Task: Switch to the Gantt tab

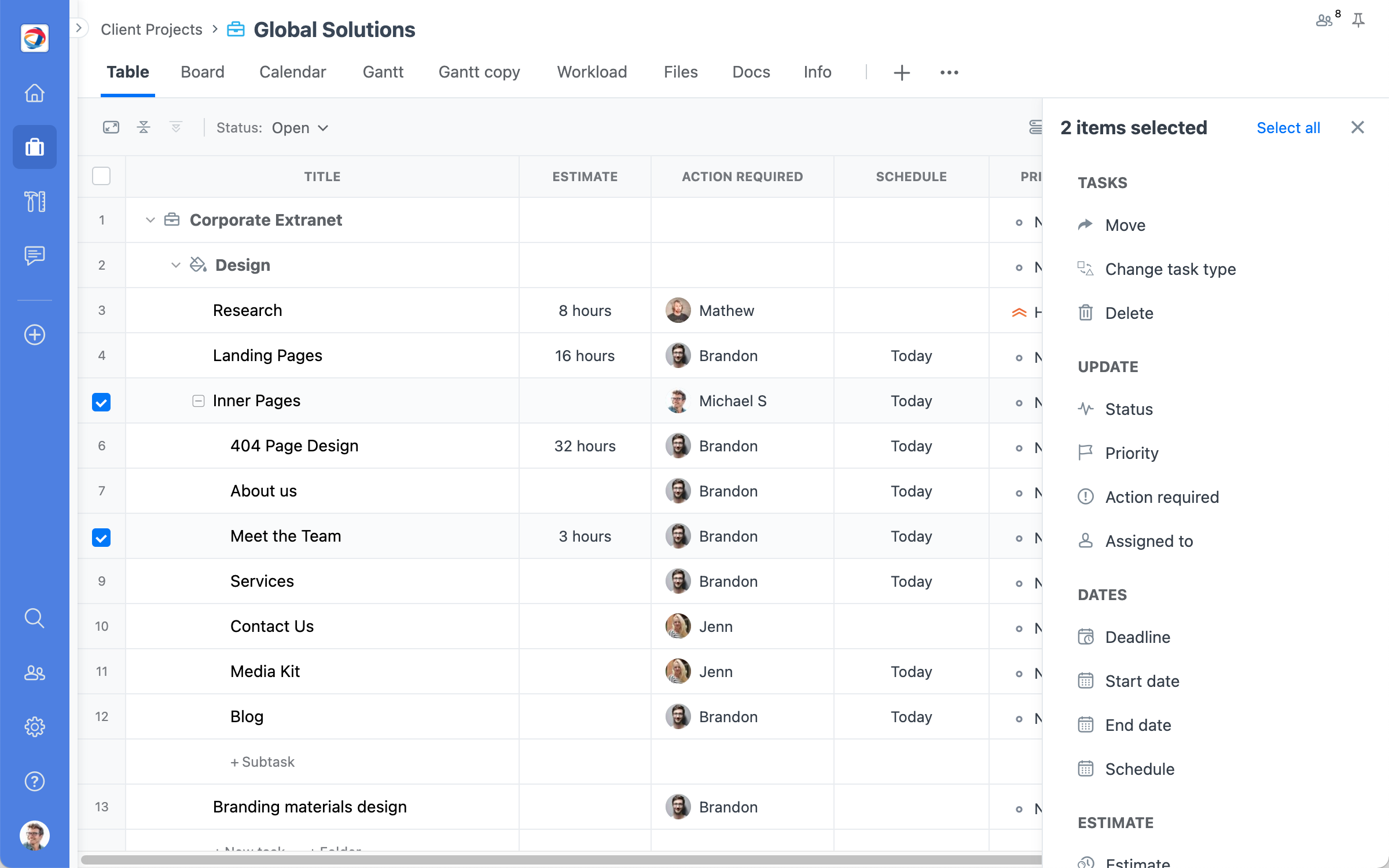Action: point(383,72)
